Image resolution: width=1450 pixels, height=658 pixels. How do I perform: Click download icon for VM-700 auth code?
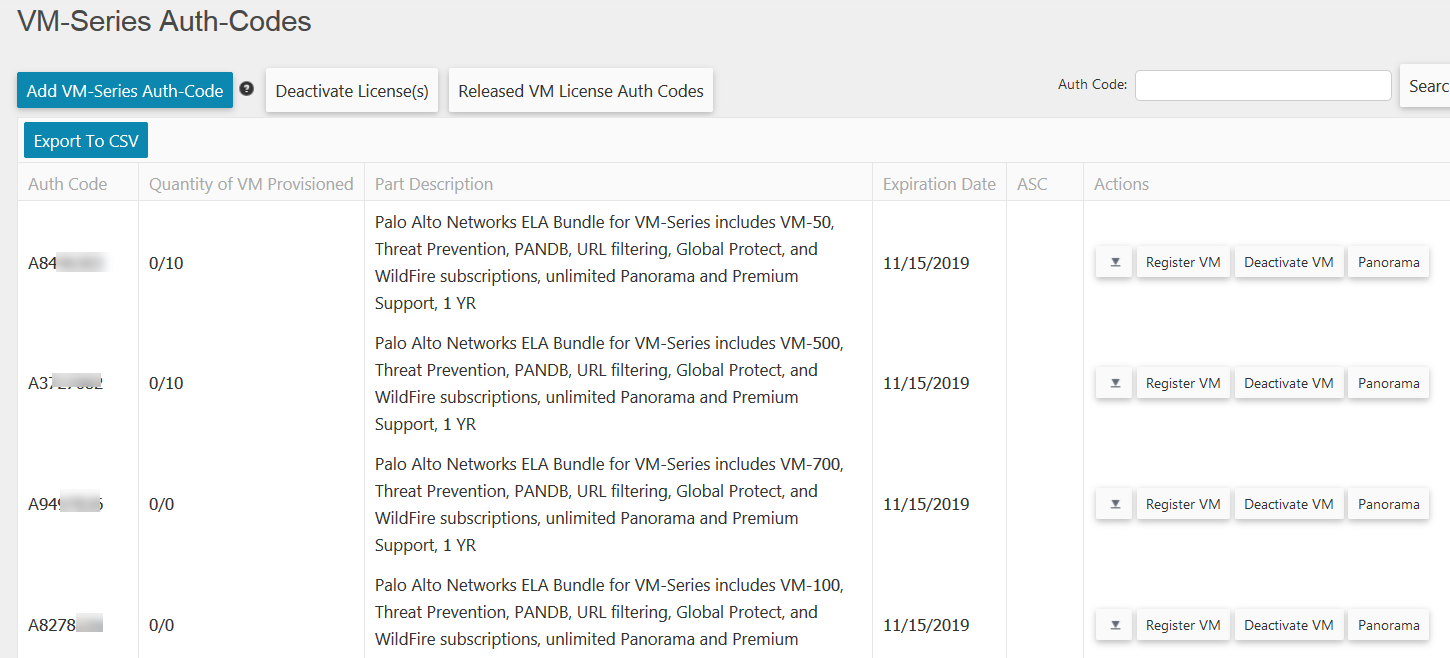1114,505
